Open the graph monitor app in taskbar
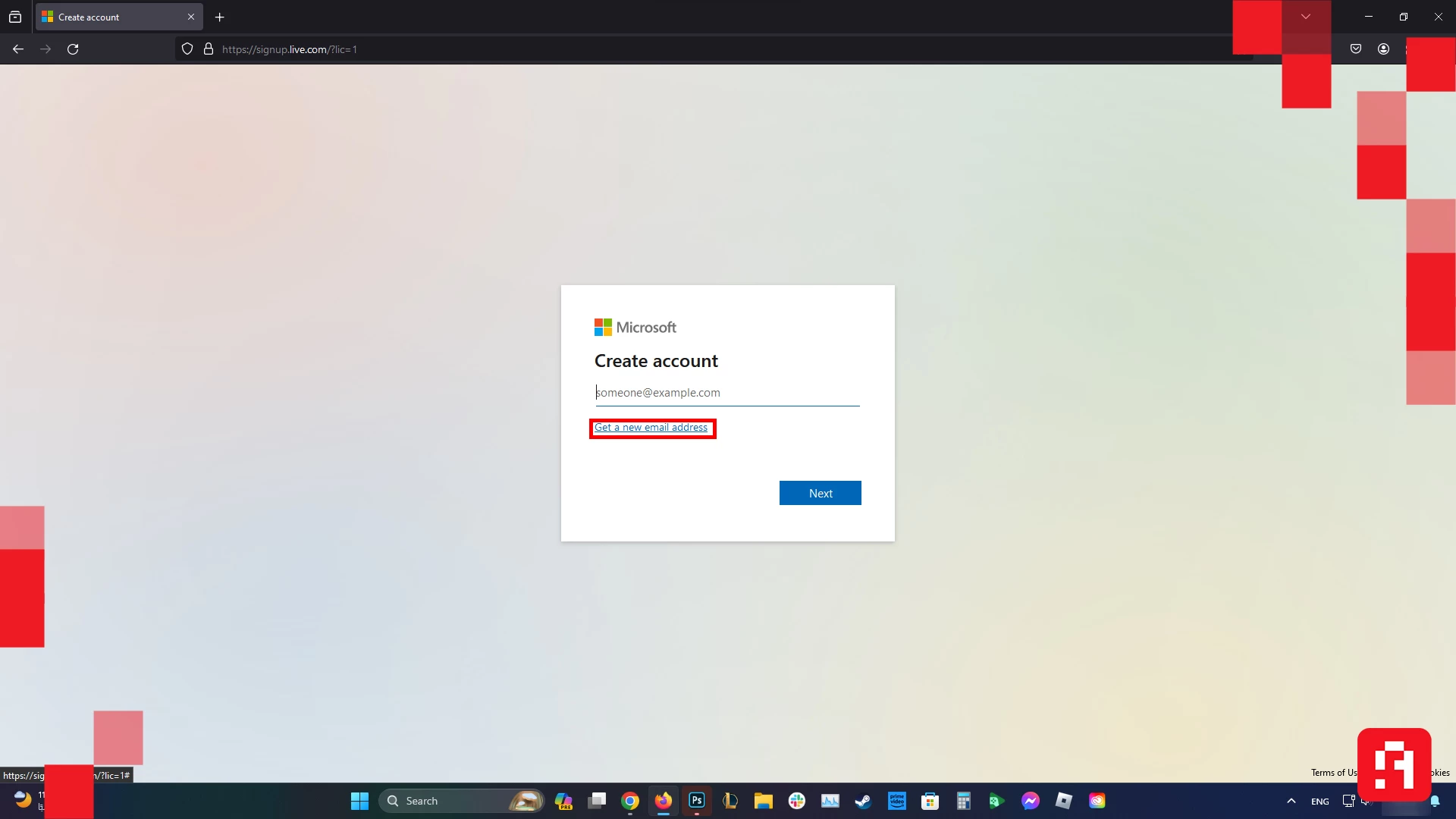This screenshot has height=819, width=1456. coord(830,801)
